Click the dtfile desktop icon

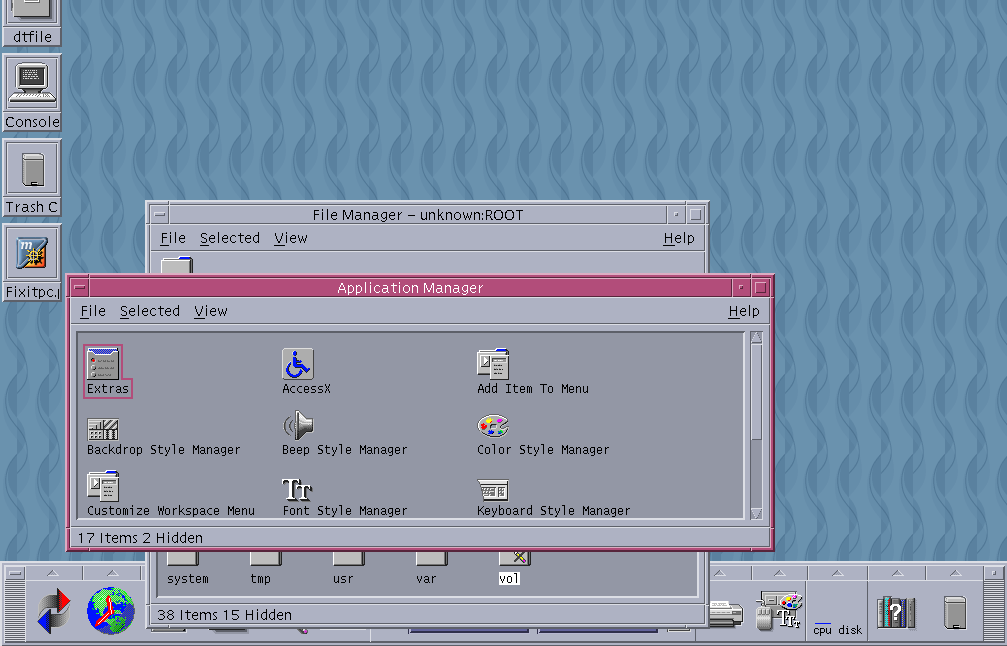click(x=32, y=23)
